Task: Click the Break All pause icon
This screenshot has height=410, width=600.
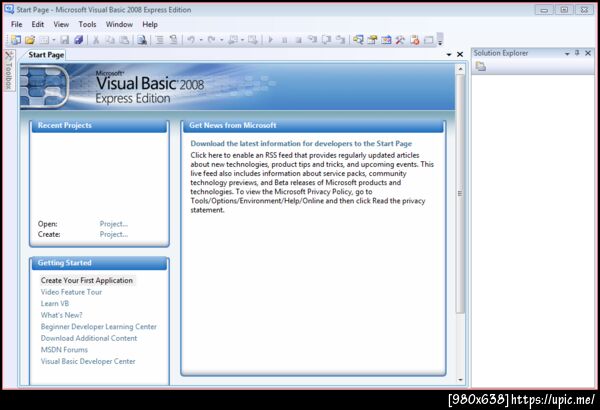Action: coord(284,40)
